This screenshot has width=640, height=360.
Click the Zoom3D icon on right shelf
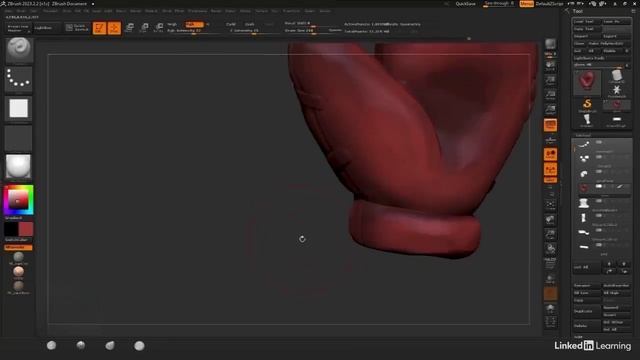point(550,235)
